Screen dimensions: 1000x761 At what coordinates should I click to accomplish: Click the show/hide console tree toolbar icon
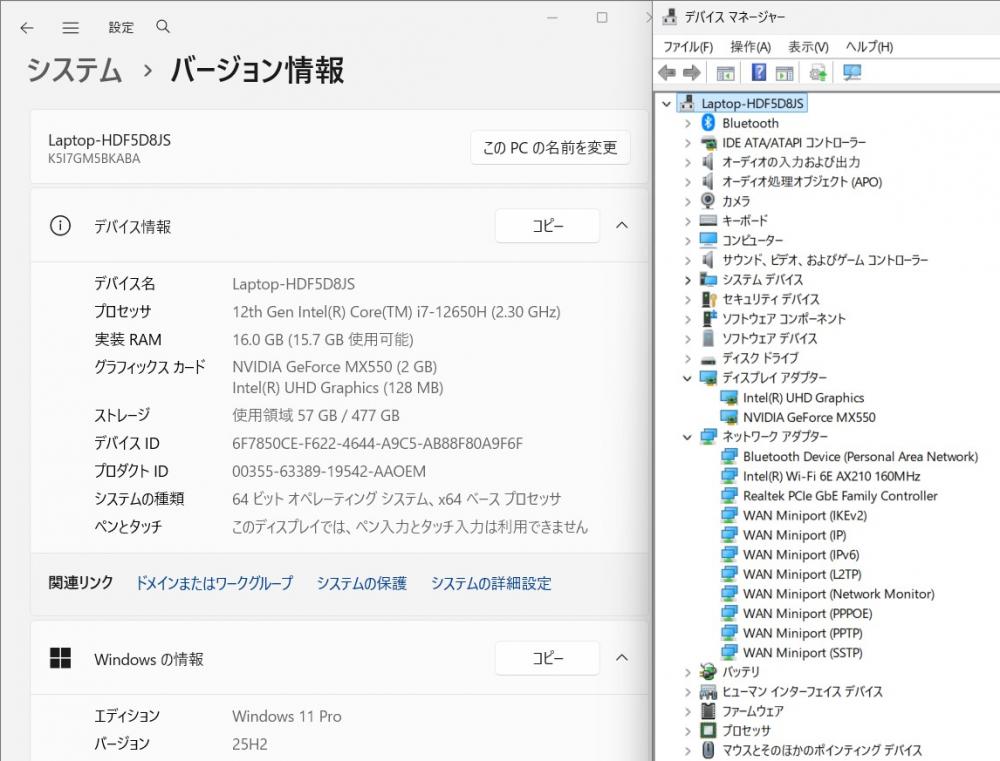coord(725,73)
